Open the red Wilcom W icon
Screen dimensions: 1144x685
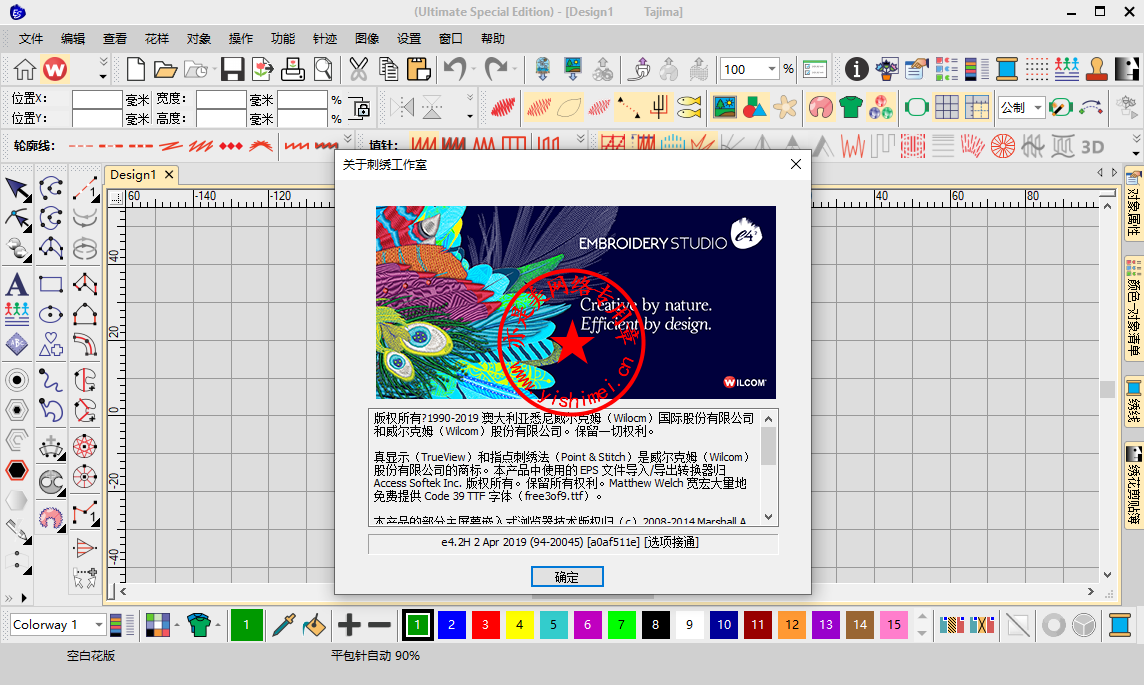click(55, 69)
